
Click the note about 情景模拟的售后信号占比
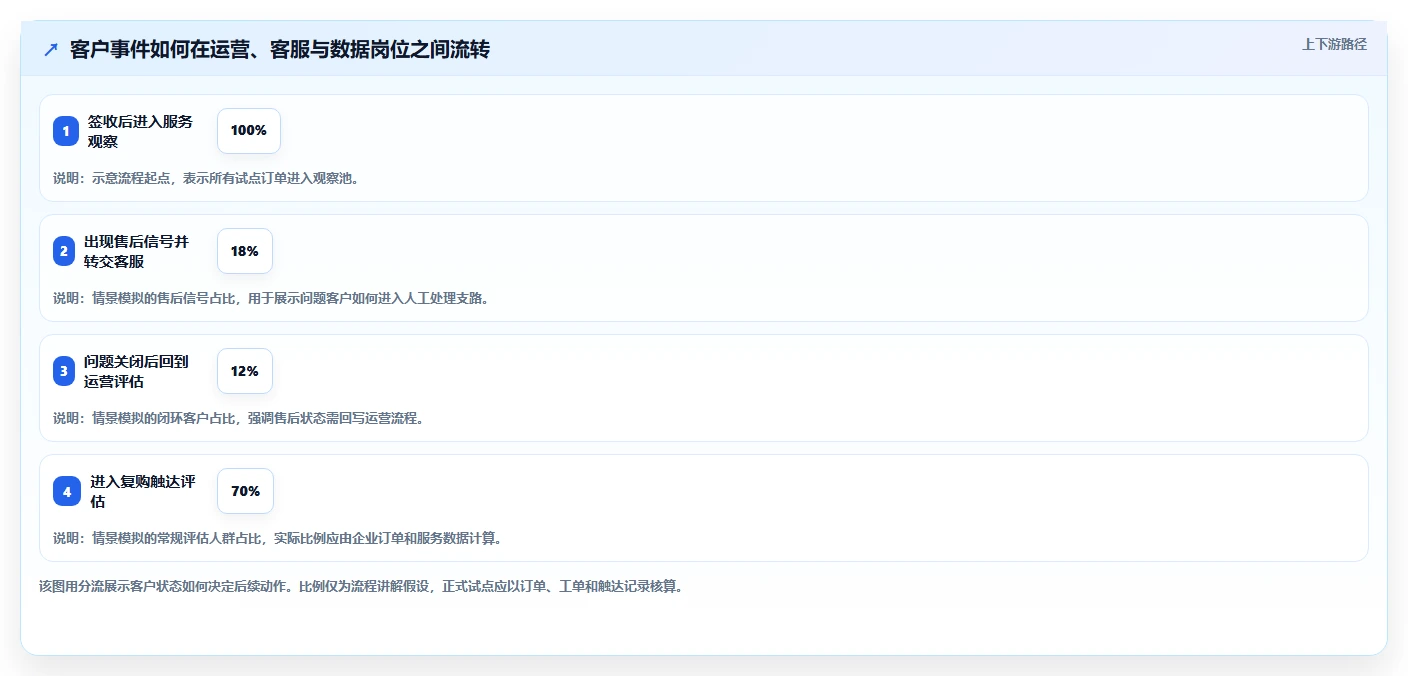[x=271, y=298]
